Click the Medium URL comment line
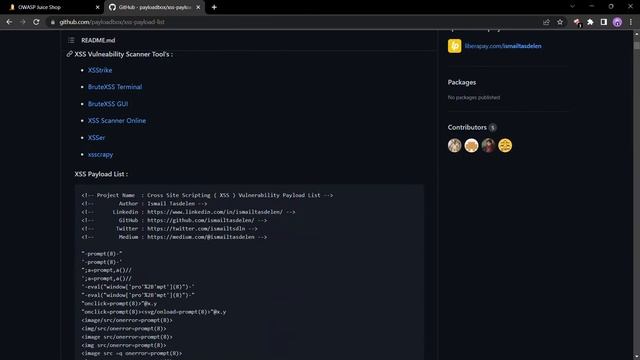The image size is (640, 360). (x=174, y=237)
